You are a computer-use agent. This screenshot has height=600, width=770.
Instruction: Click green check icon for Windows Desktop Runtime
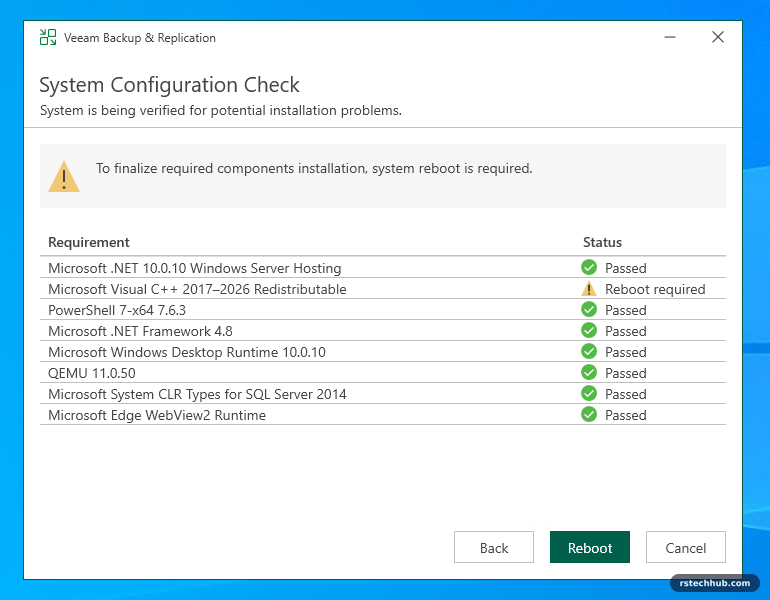pos(589,352)
